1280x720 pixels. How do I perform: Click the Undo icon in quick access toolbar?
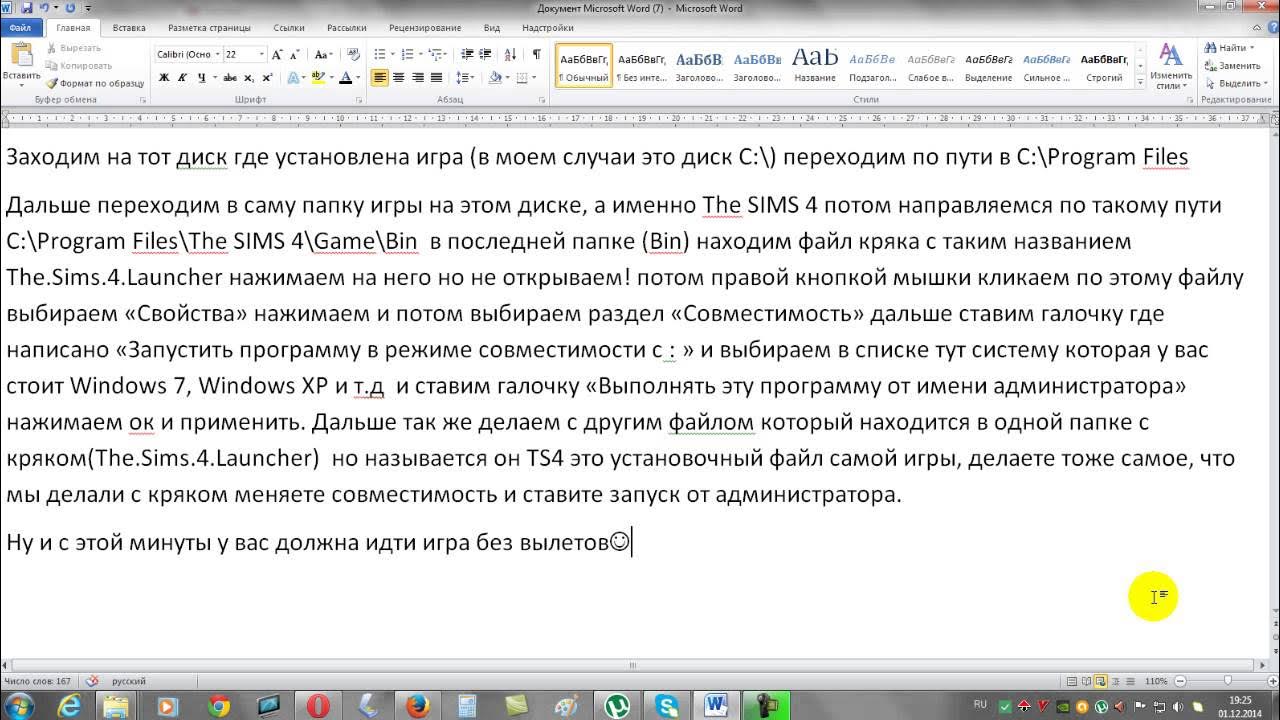[42, 8]
